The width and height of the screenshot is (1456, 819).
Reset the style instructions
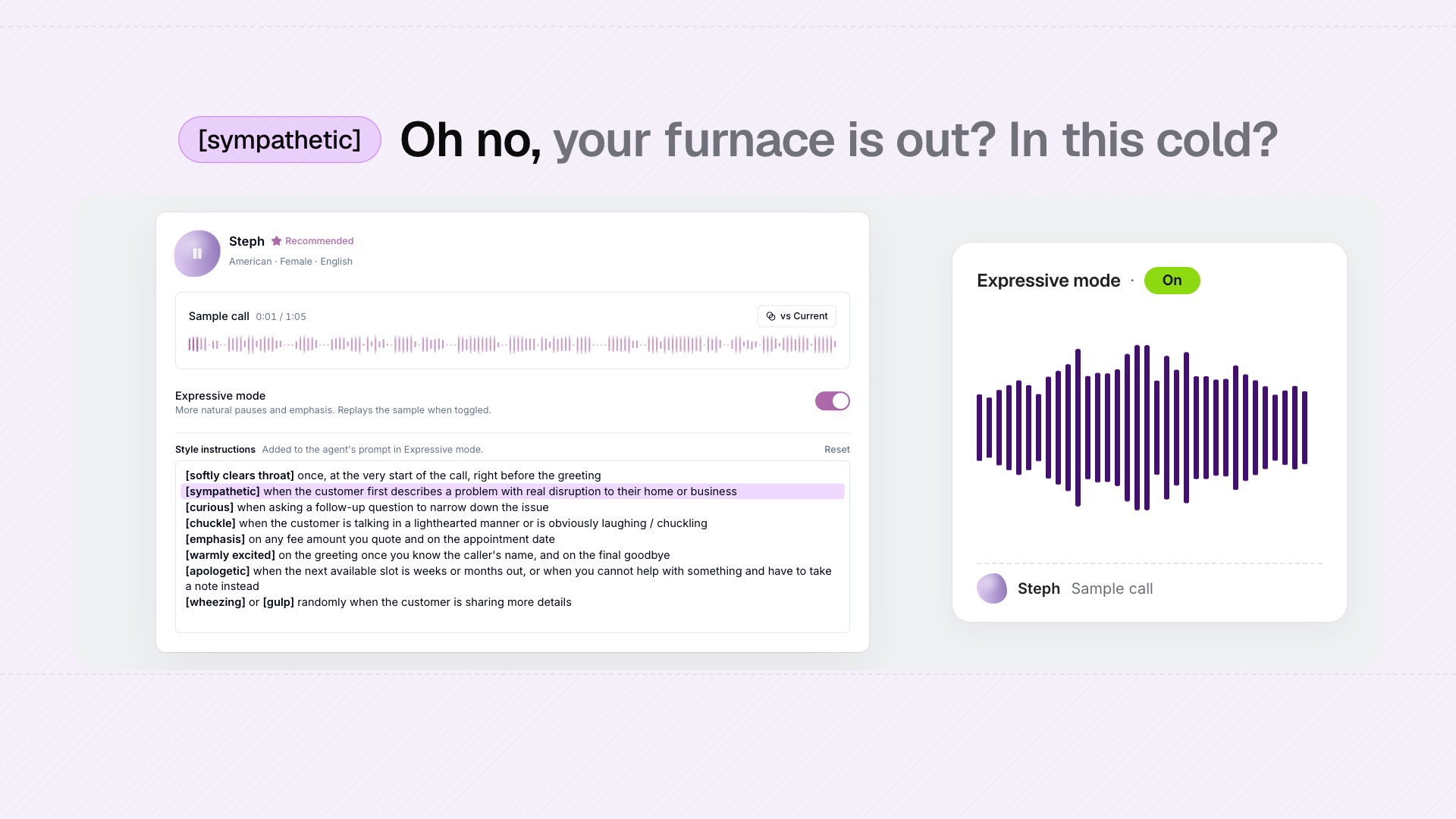click(836, 450)
